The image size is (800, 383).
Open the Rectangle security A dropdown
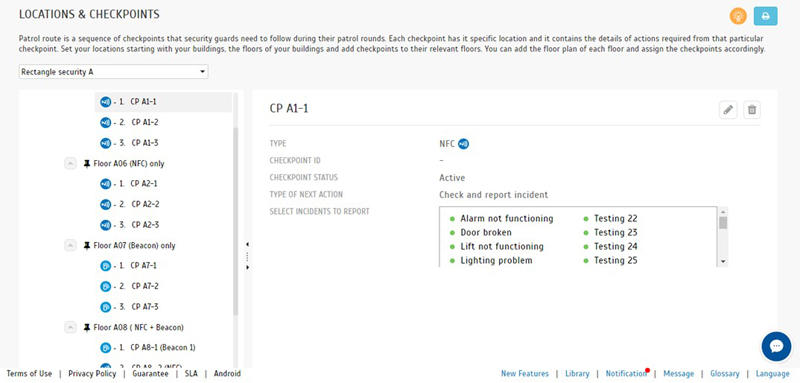[113, 72]
